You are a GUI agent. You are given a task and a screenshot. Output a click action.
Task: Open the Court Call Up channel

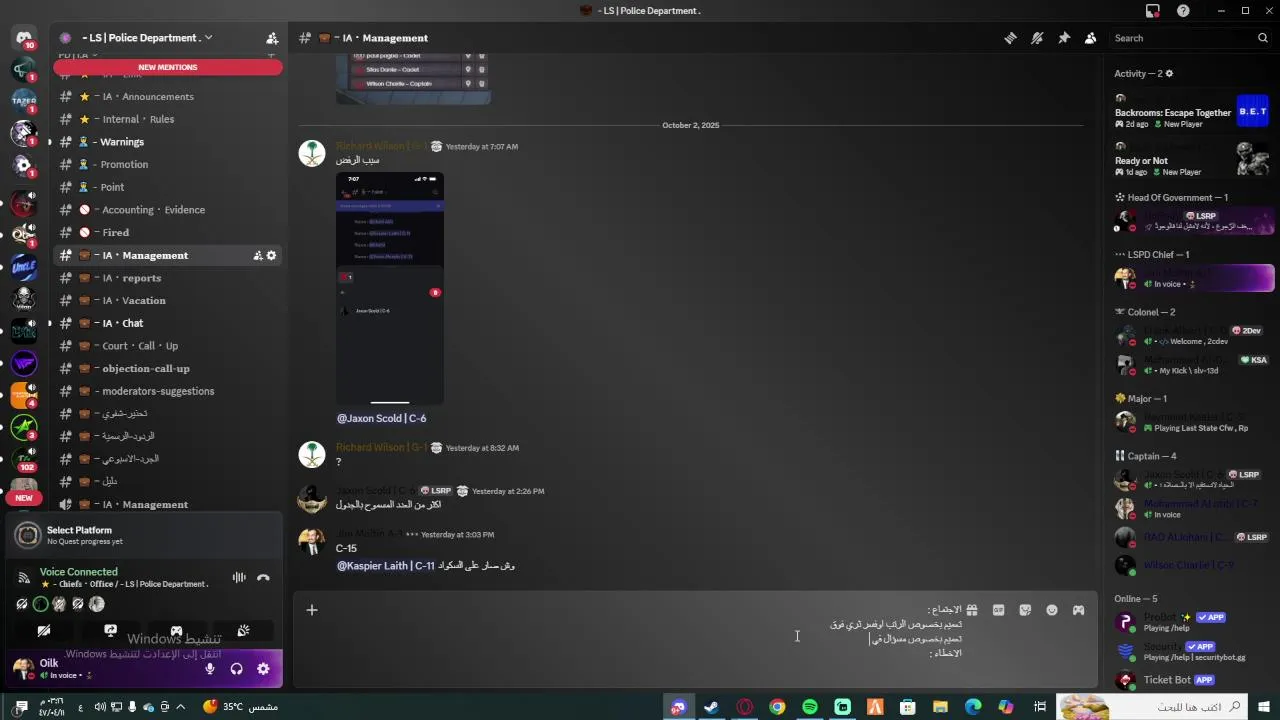tap(168, 346)
